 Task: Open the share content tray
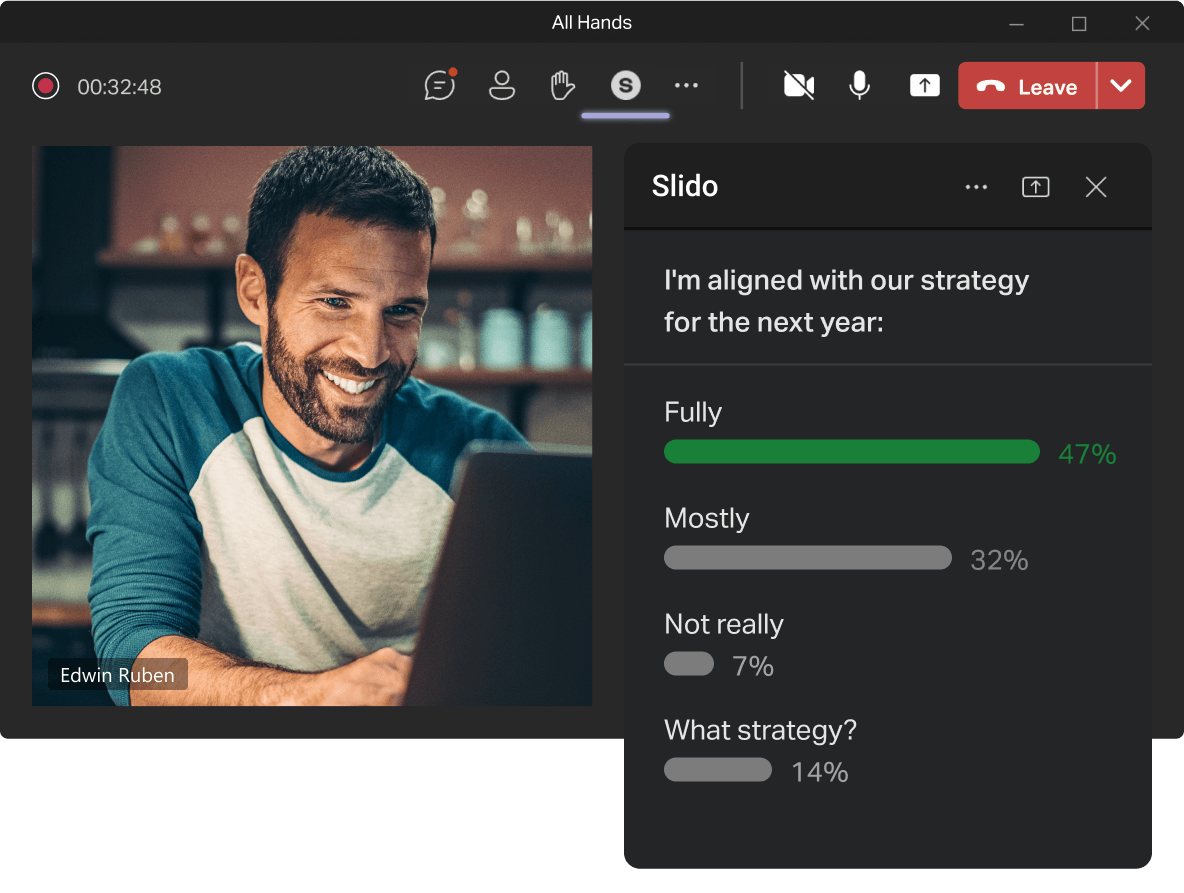click(924, 85)
